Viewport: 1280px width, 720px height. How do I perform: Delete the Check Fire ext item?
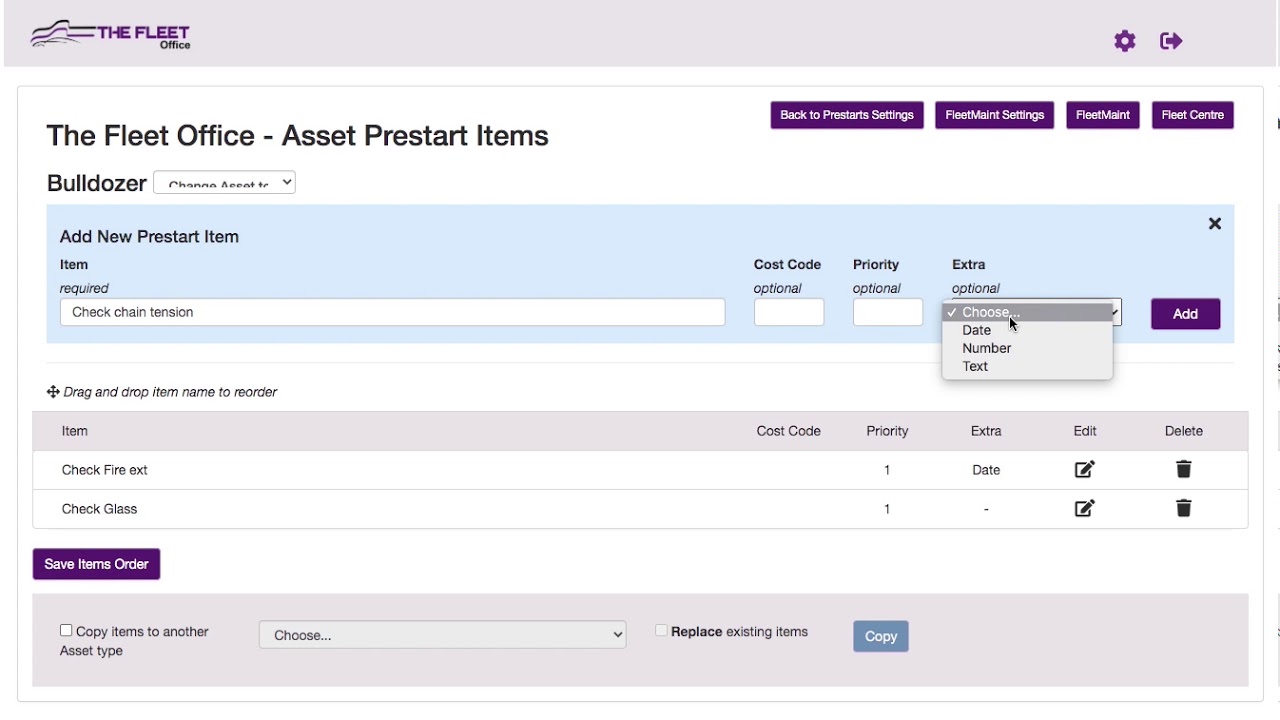(x=1183, y=470)
